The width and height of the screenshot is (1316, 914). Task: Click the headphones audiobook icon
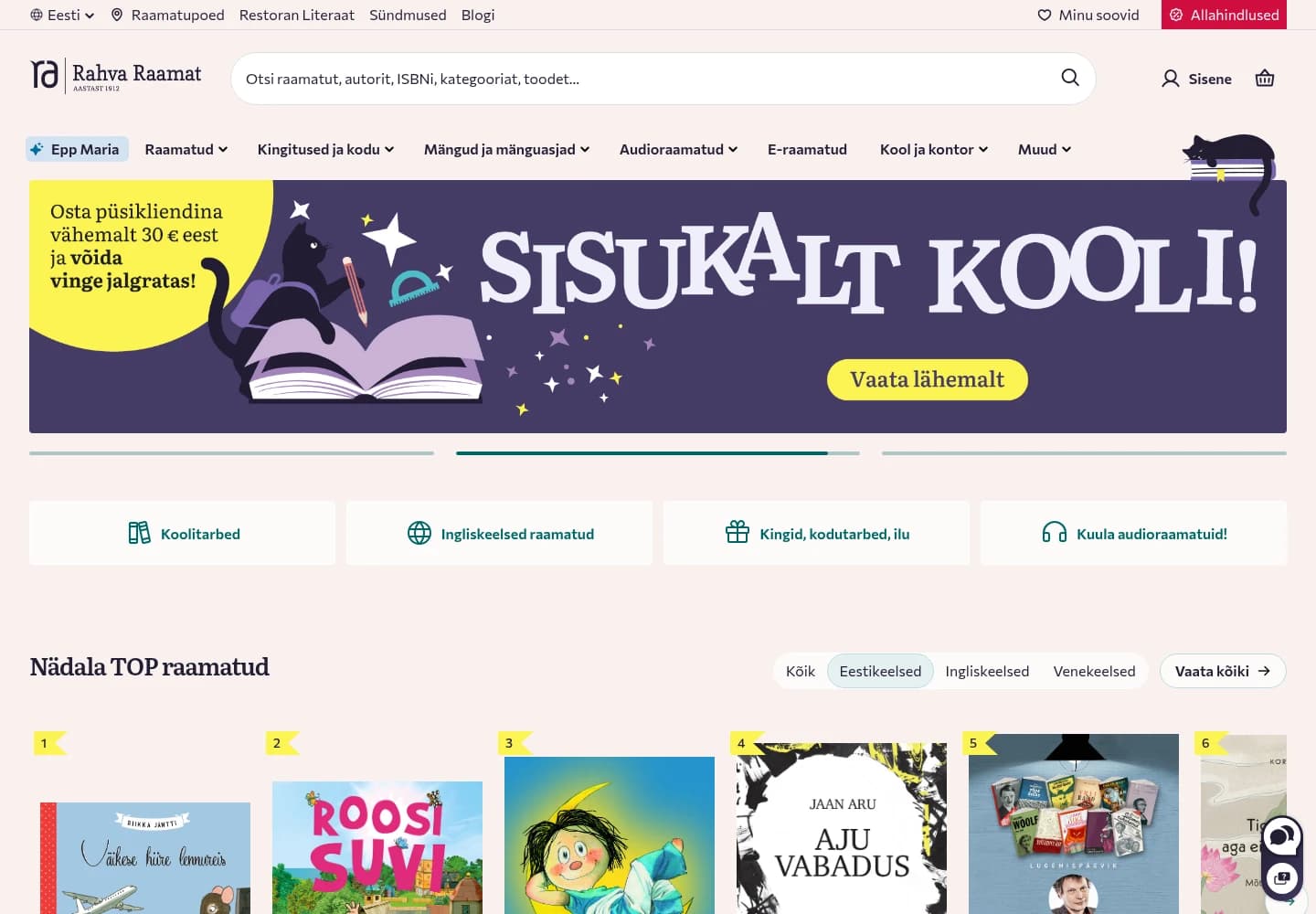pos(1055,533)
